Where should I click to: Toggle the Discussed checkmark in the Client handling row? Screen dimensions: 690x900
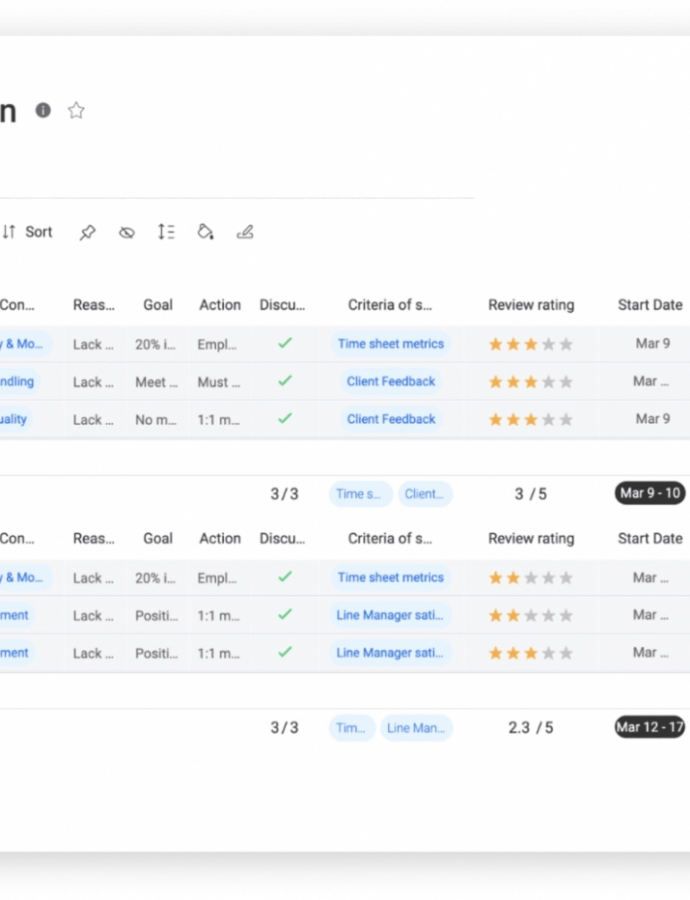(285, 381)
